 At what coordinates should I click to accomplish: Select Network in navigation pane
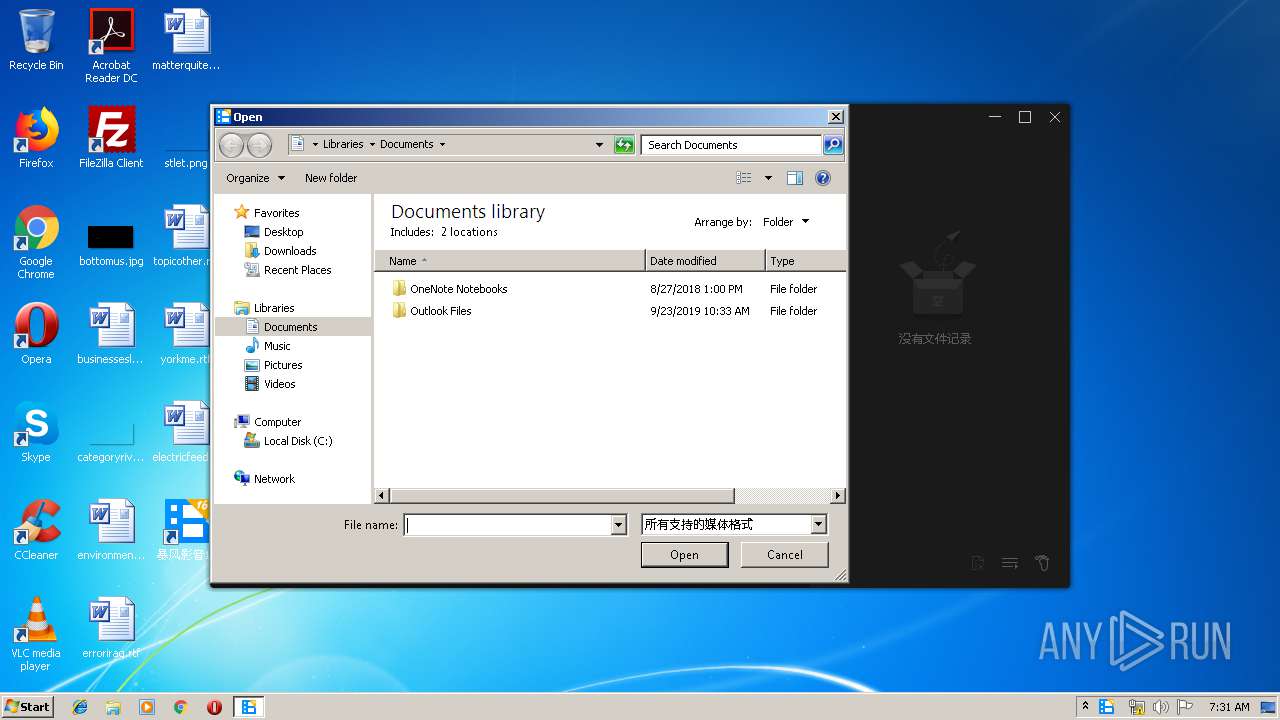click(265, 479)
